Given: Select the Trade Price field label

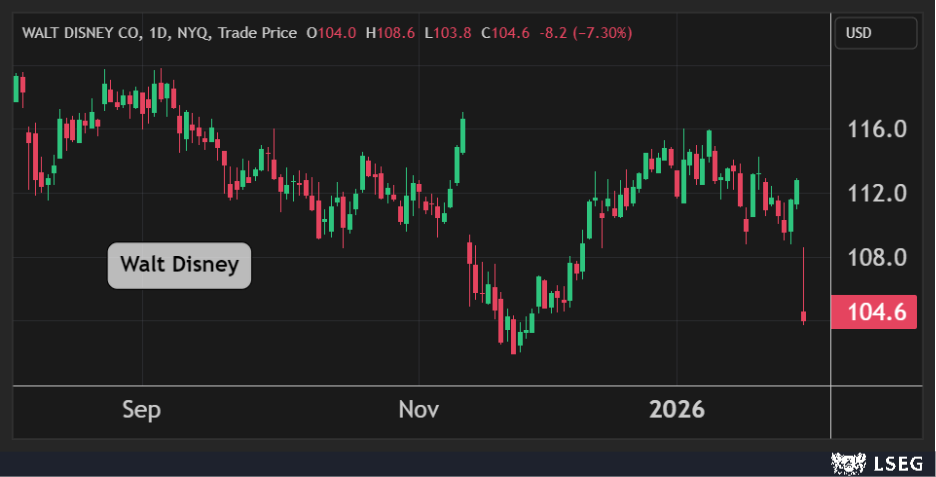Looking at the screenshot, I should pos(255,33).
